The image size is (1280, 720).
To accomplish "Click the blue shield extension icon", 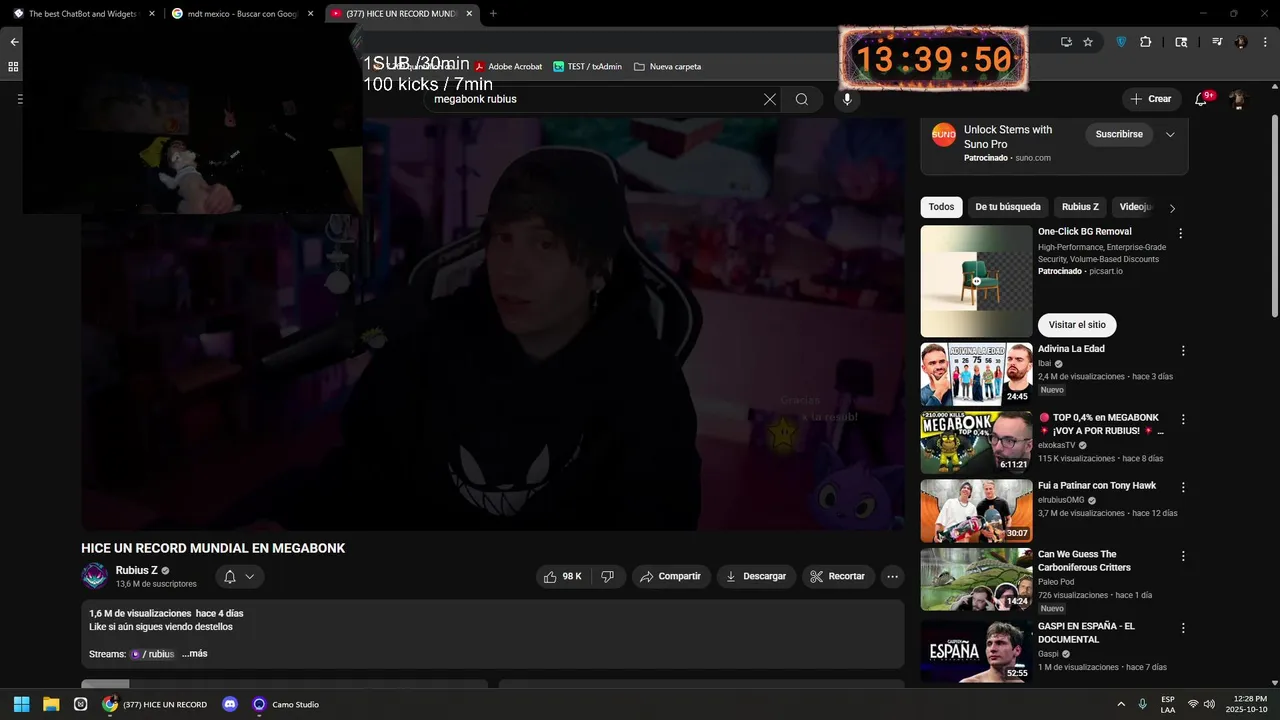I will [x=1121, y=42].
